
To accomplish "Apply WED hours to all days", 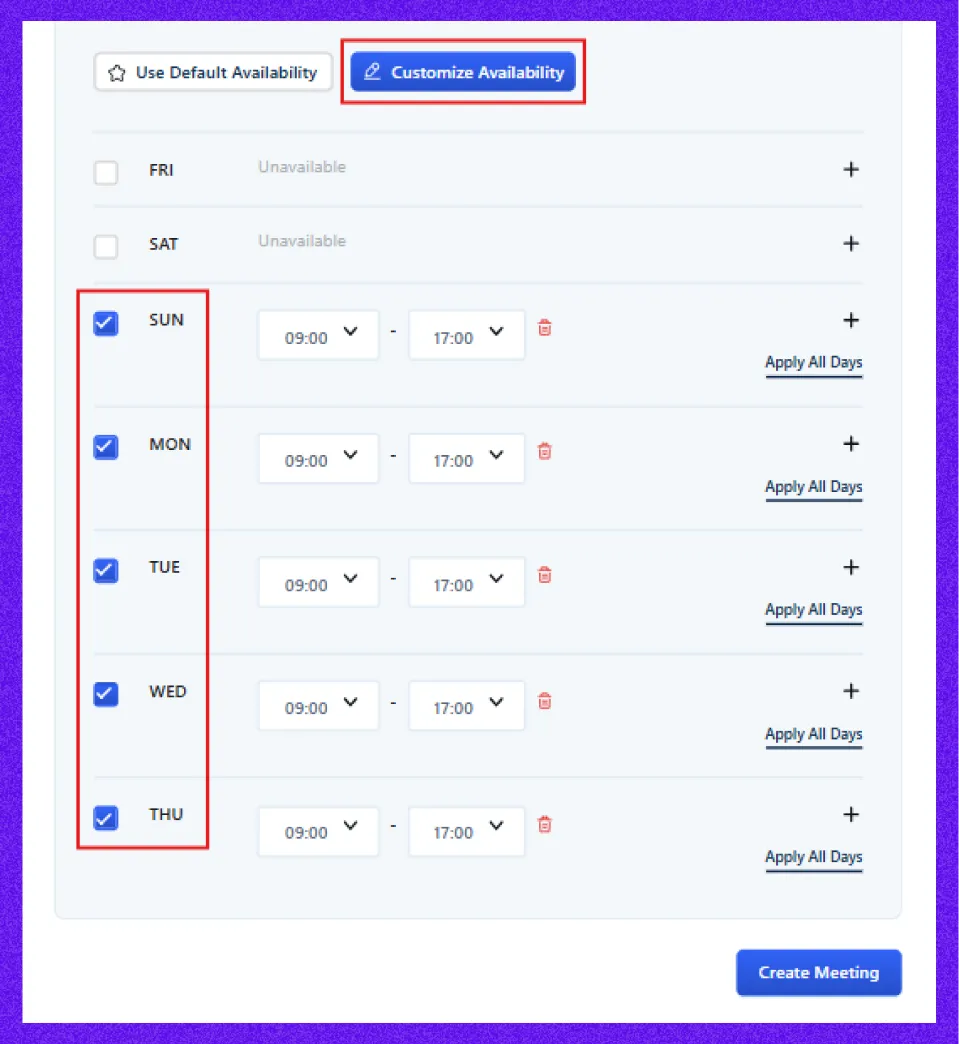I will click(x=814, y=734).
